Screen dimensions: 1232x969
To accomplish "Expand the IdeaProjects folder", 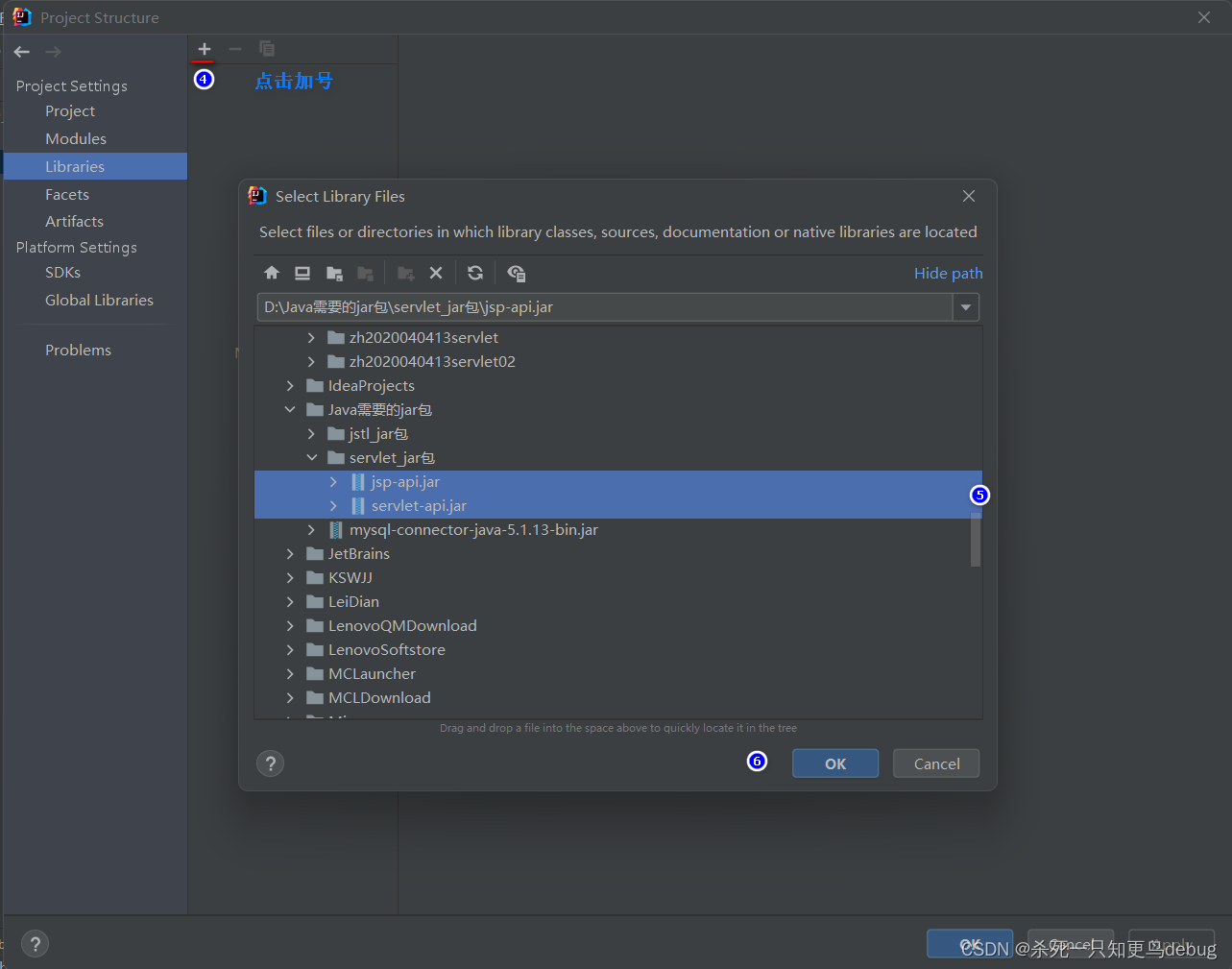I will 290,386.
